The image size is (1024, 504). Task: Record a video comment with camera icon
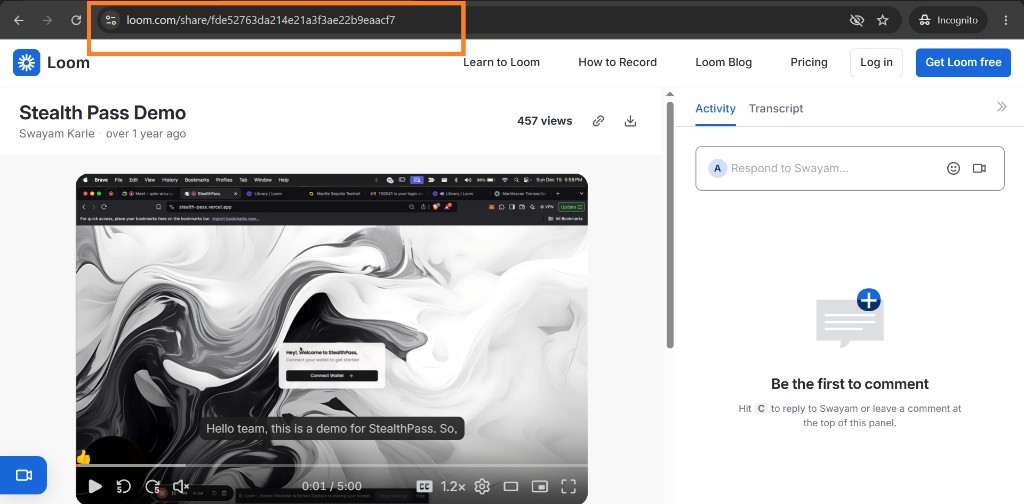click(979, 168)
